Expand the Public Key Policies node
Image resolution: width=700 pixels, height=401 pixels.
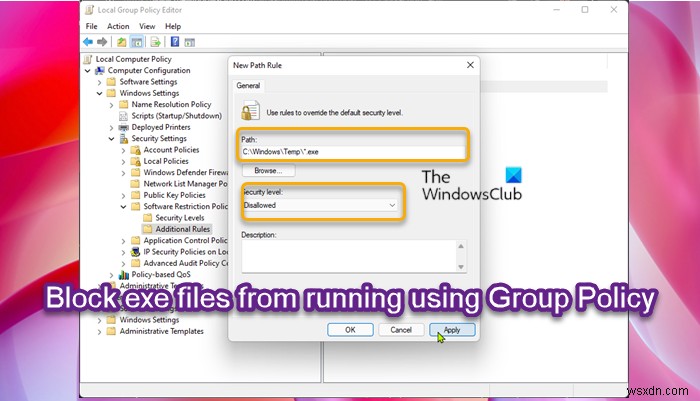tap(123, 196)
